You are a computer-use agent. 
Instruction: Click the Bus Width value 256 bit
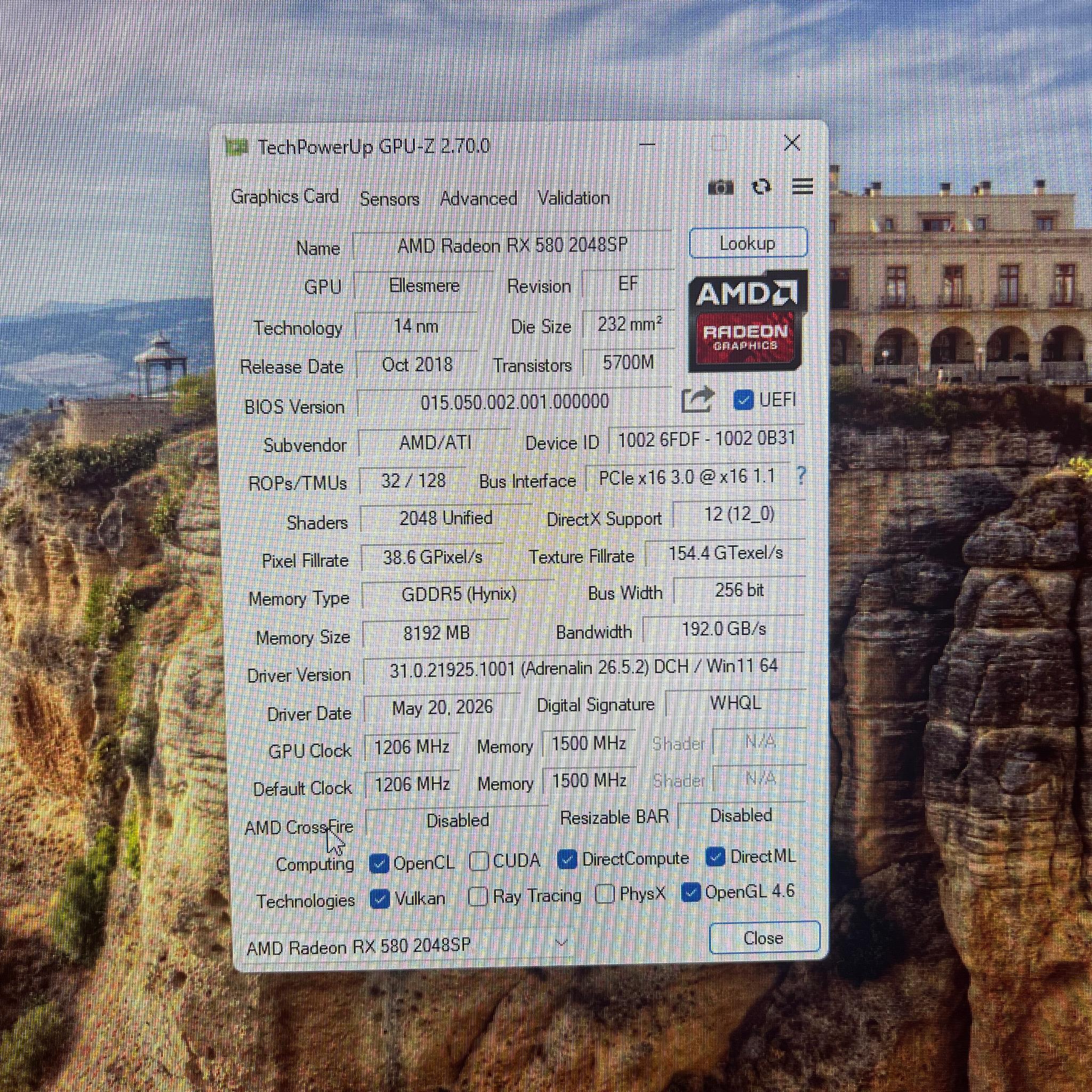pos(740,591)
